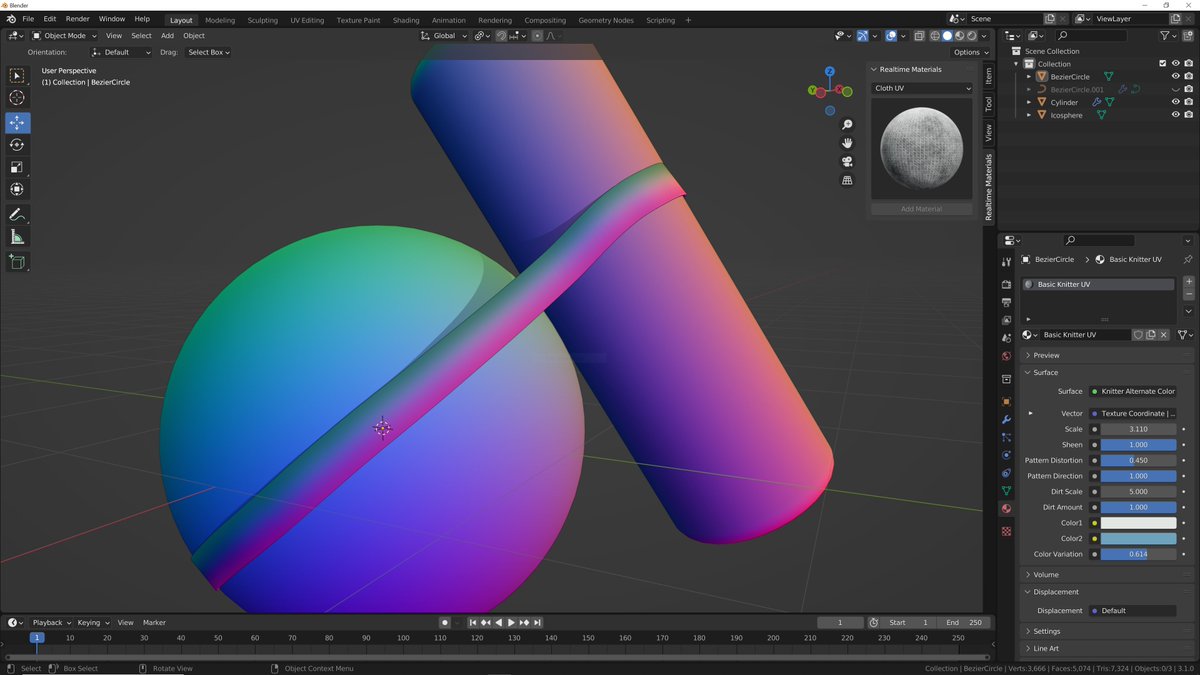Open the Orientation Default dropdown

pyautogui.click(x=121, y=52)
